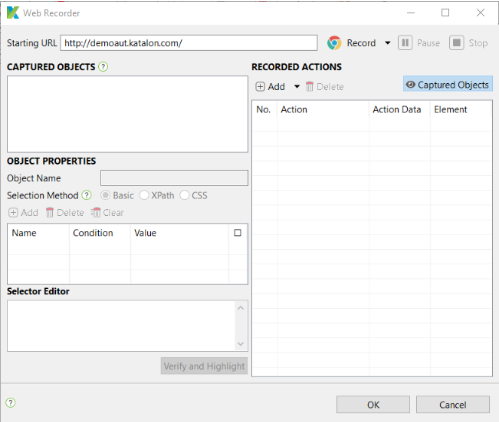This screenshot has height=422, width=499.
Task: Add a new object property
Action: click(23, 213)
